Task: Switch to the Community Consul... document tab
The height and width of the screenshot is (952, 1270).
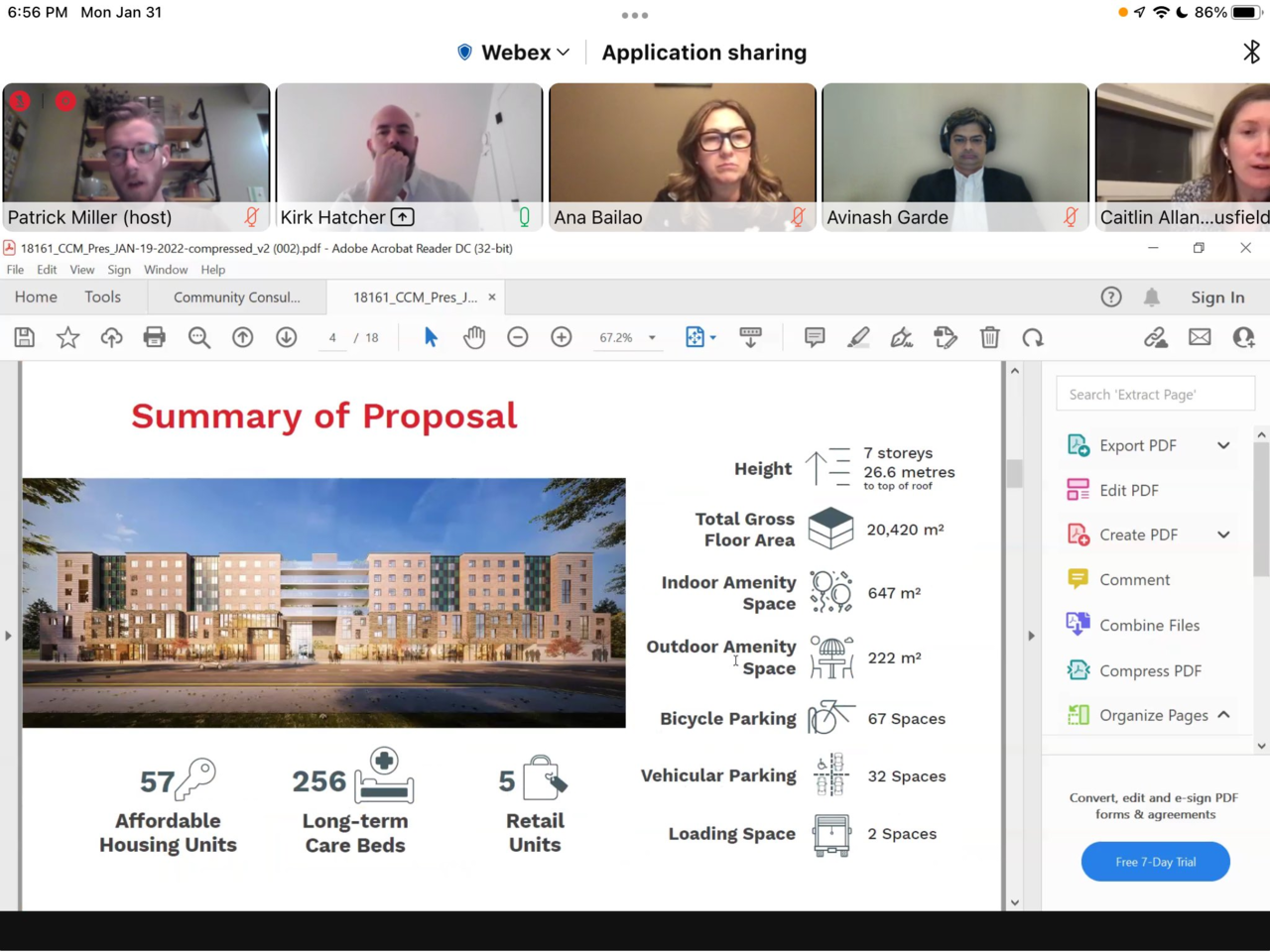Action: pyautogui.click(x=237, y=297)
